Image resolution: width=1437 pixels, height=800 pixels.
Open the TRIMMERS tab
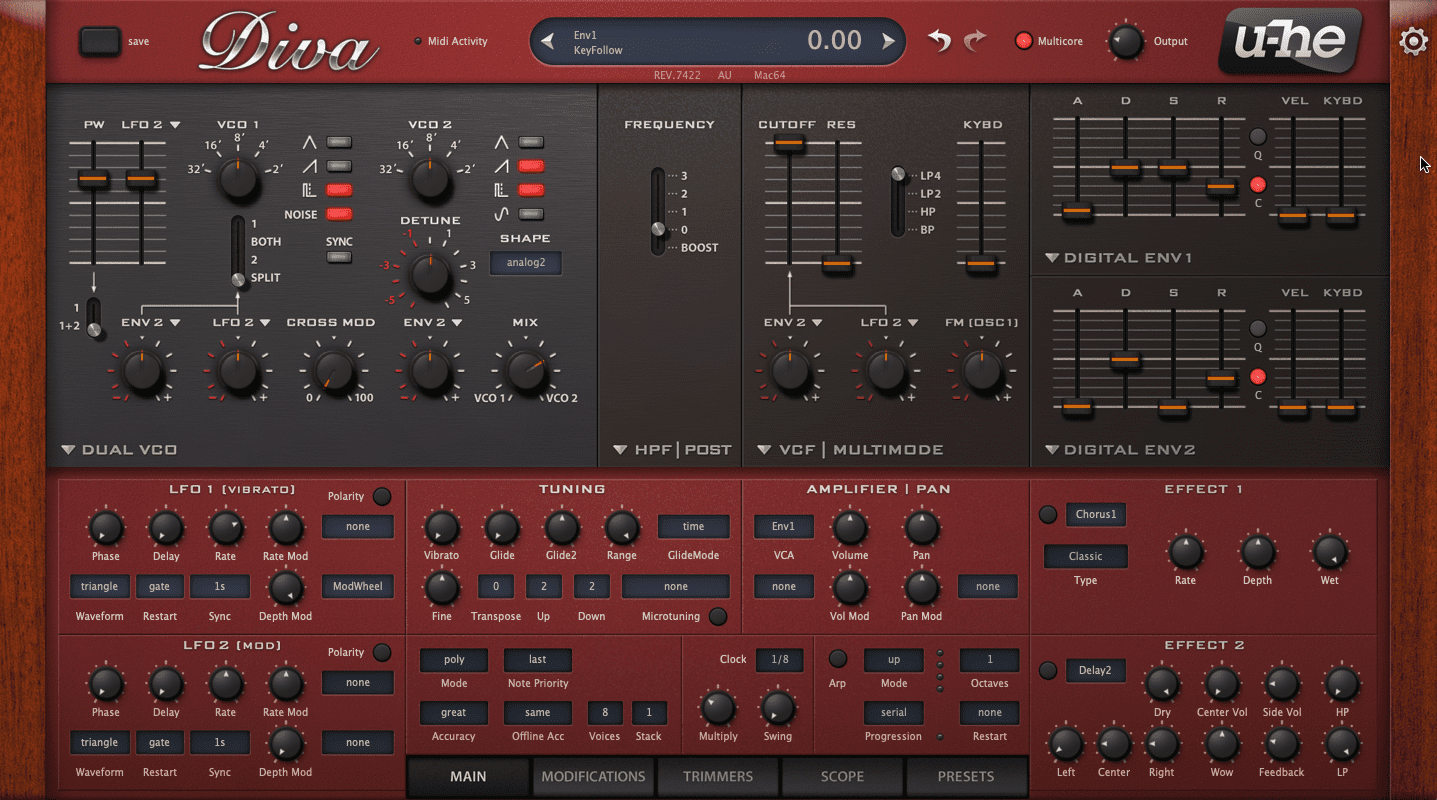click(x=718, y=776)
